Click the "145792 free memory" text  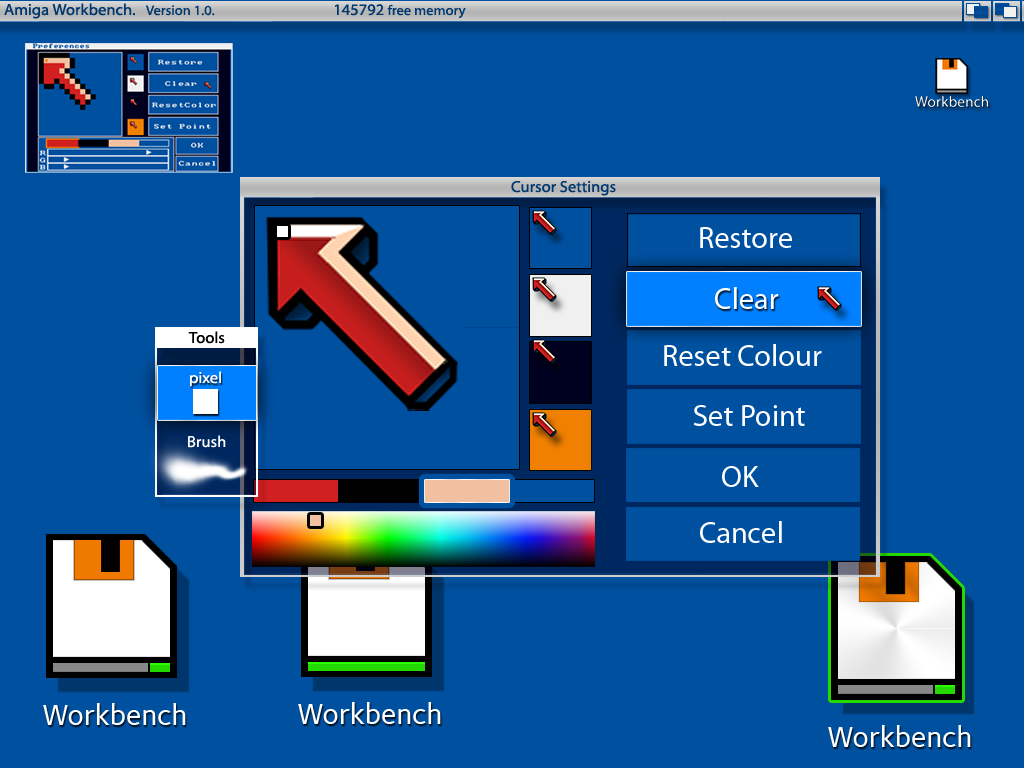pyautogui.click(x=400, y=10)
